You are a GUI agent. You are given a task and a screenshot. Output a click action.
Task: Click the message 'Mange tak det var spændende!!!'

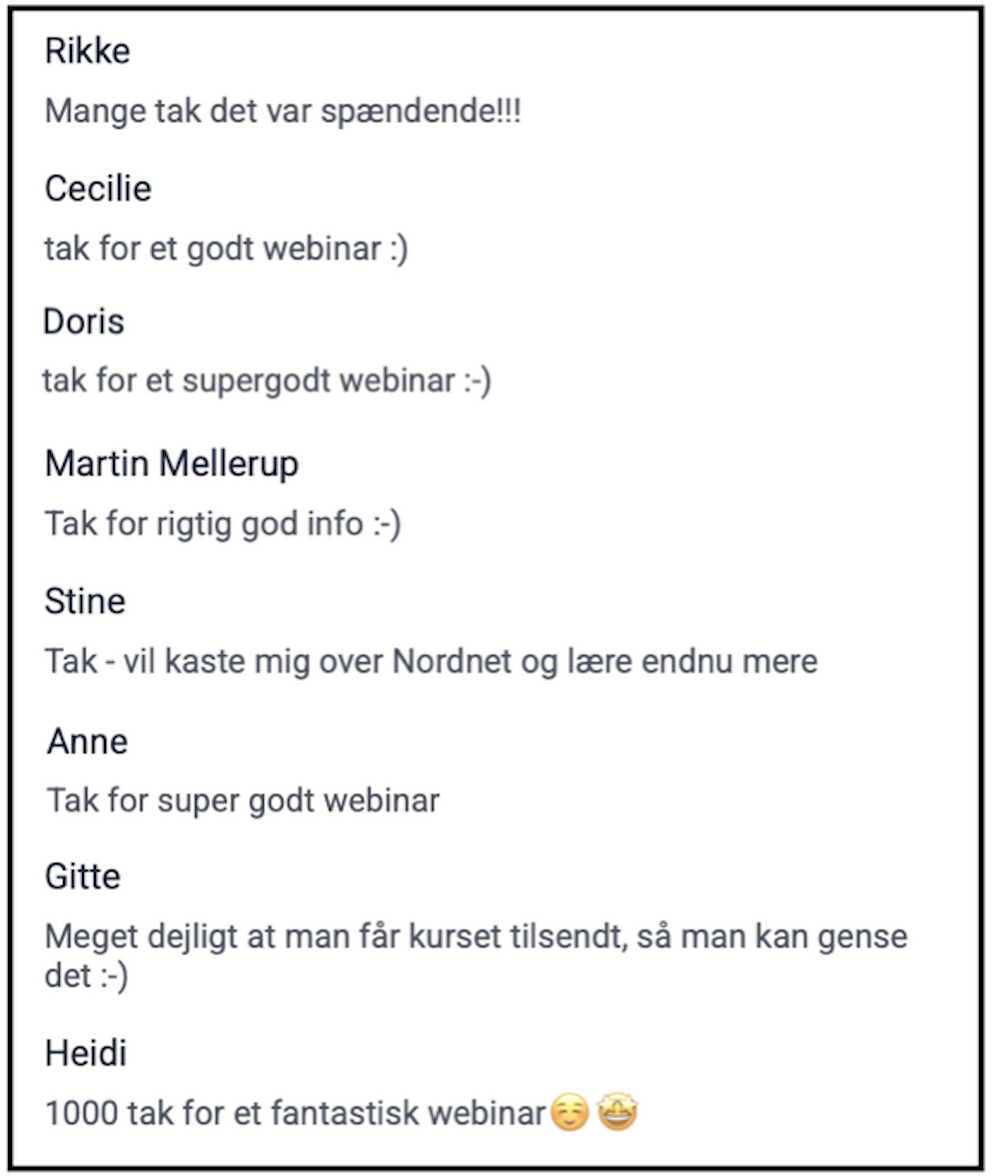coord(283,111)
